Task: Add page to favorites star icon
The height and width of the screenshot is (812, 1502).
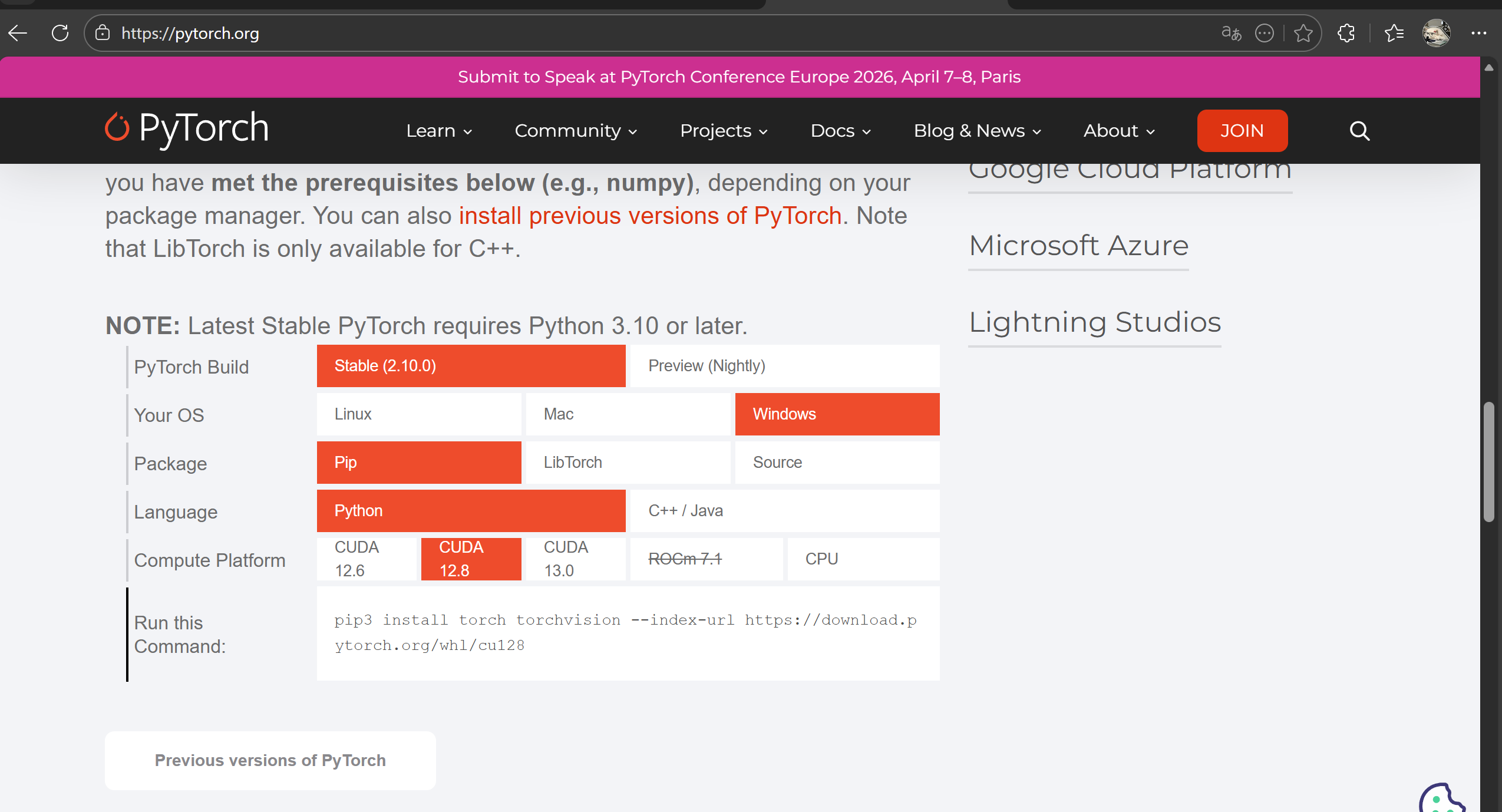Action: [x=1303, y=33]
